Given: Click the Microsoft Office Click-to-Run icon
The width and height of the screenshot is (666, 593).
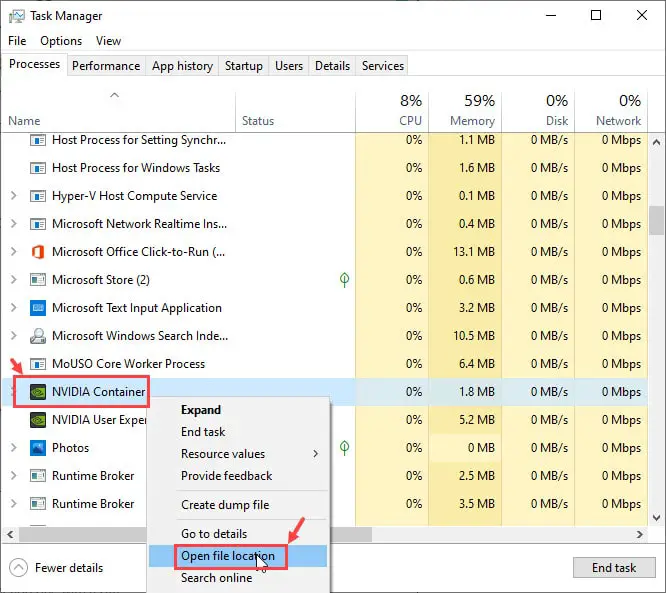Looking at the screenshot, I should click(x=38, y=252).
